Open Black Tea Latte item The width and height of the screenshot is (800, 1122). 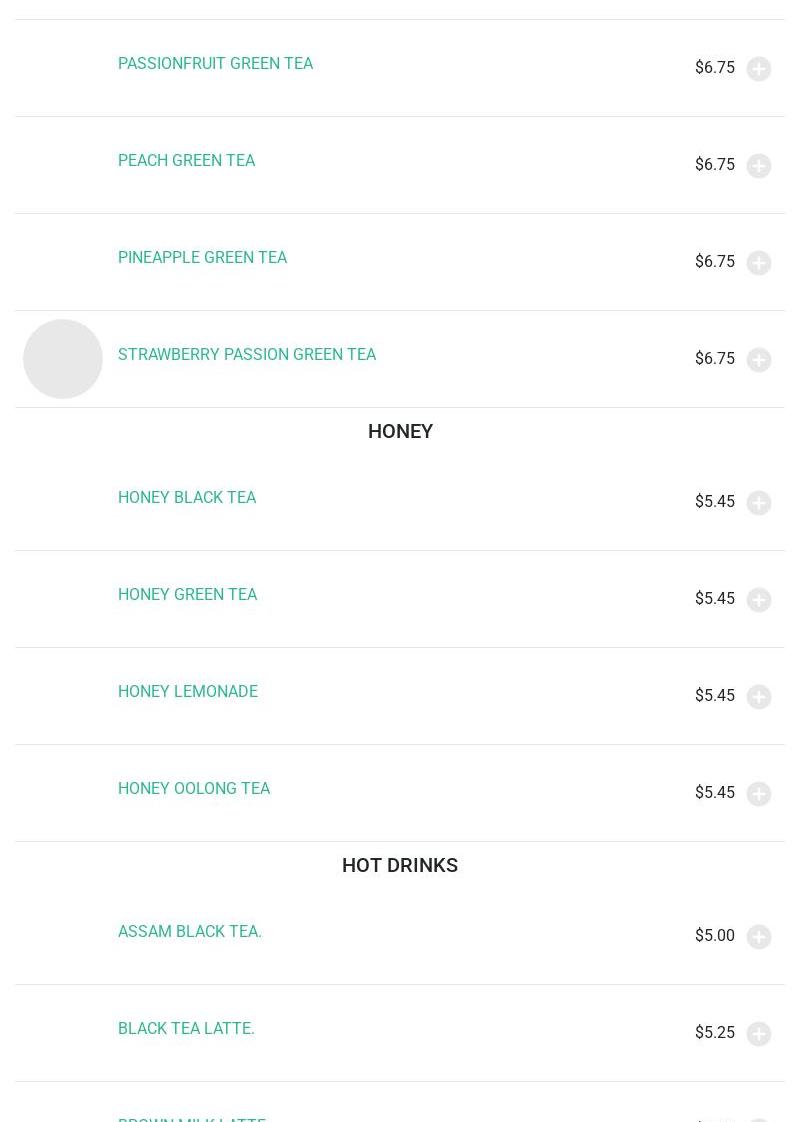coord(186,1028)
